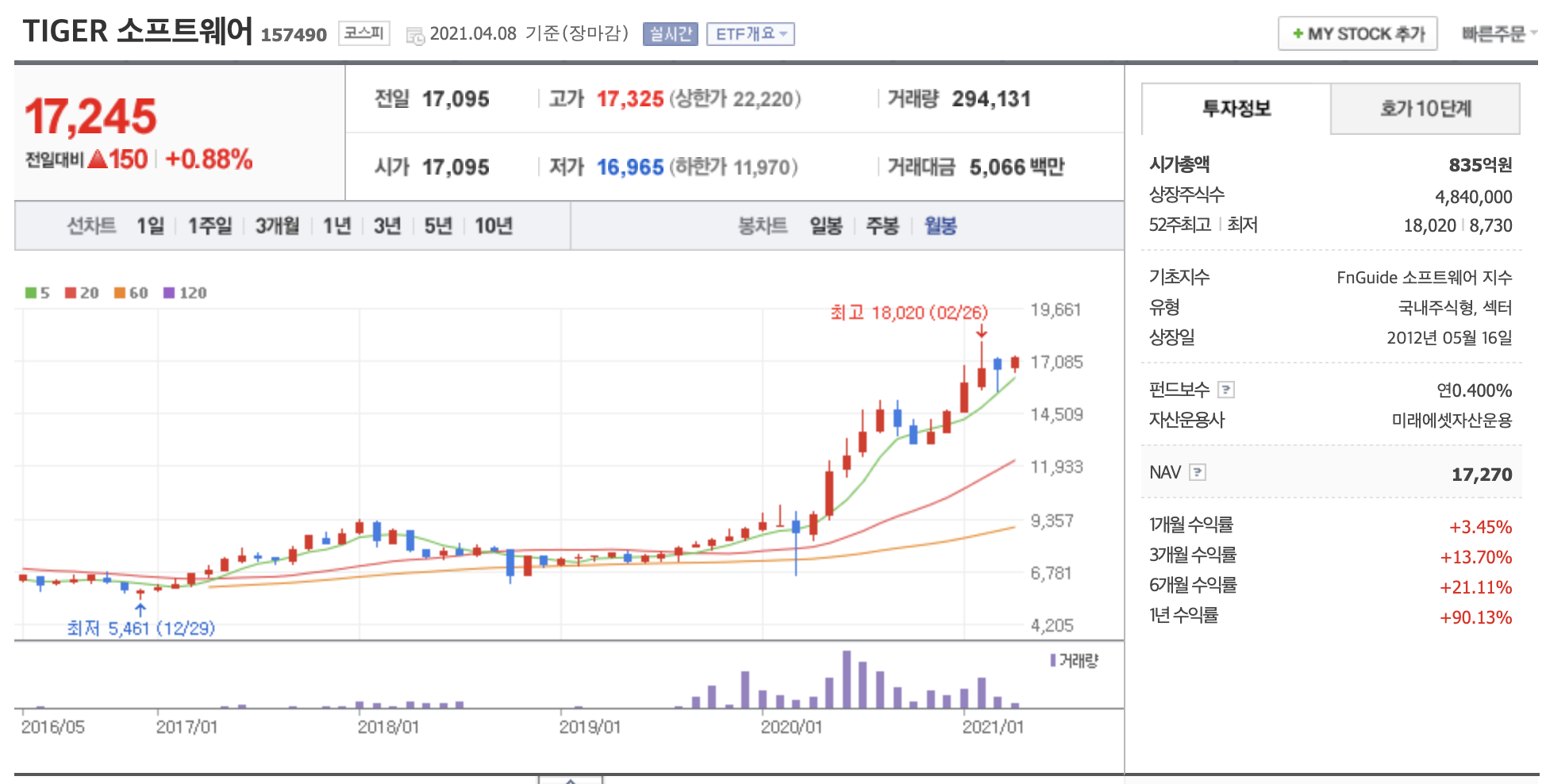Click the 유형 value 국내주식형, 섹터
The height and width of the screenshot is (784, 1546).
(x=1455, y=308)
